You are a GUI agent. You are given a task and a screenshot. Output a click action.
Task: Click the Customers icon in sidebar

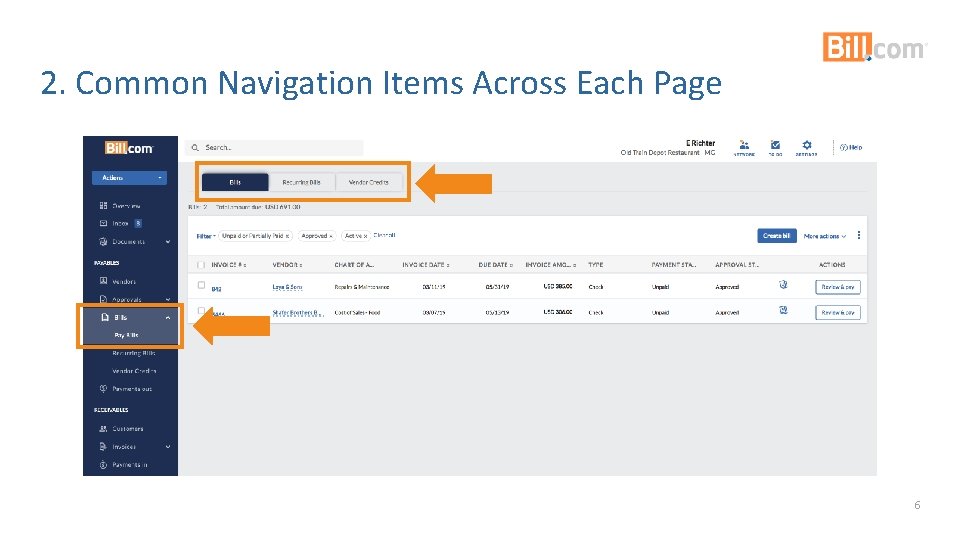pos(103,429)
